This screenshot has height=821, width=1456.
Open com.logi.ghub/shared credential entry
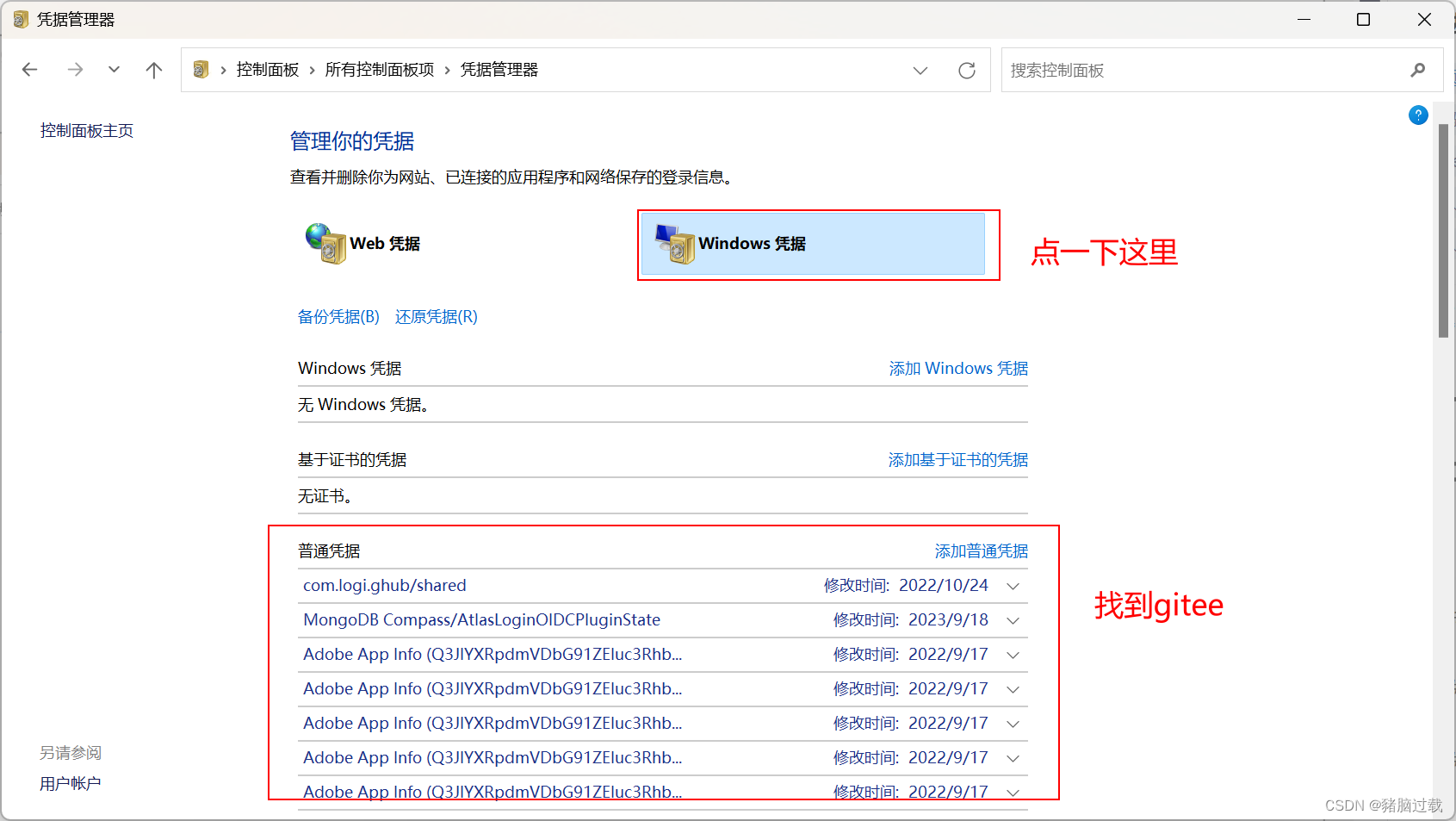(385, 585)
